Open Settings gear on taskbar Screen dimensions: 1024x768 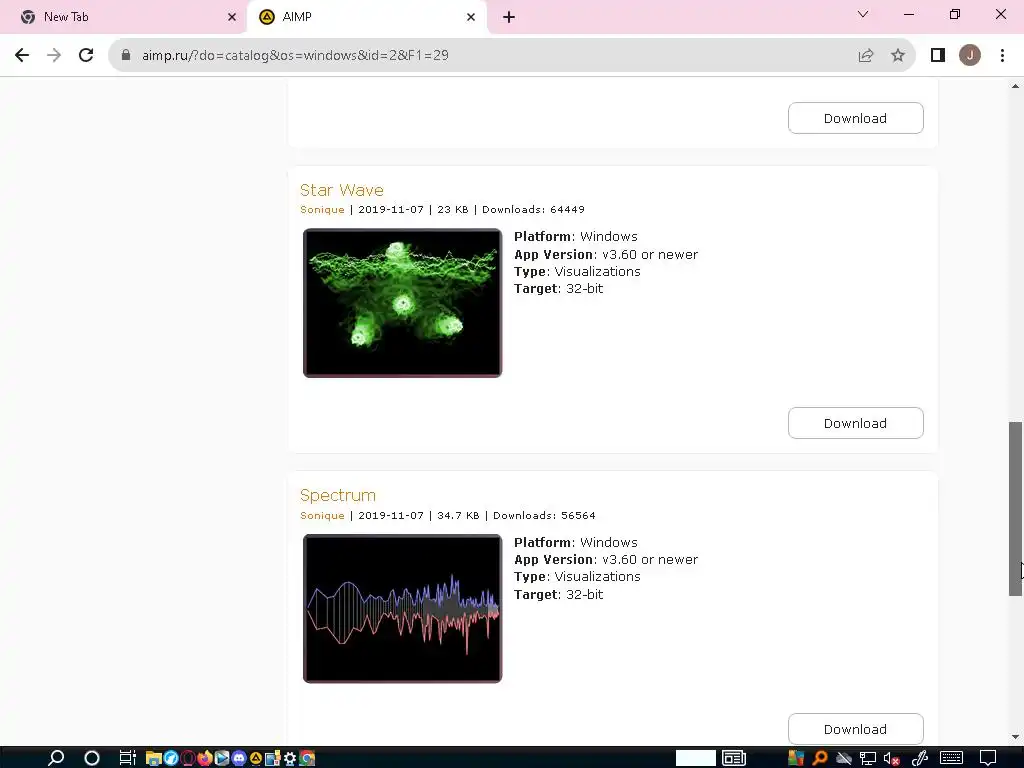point(289,758)
